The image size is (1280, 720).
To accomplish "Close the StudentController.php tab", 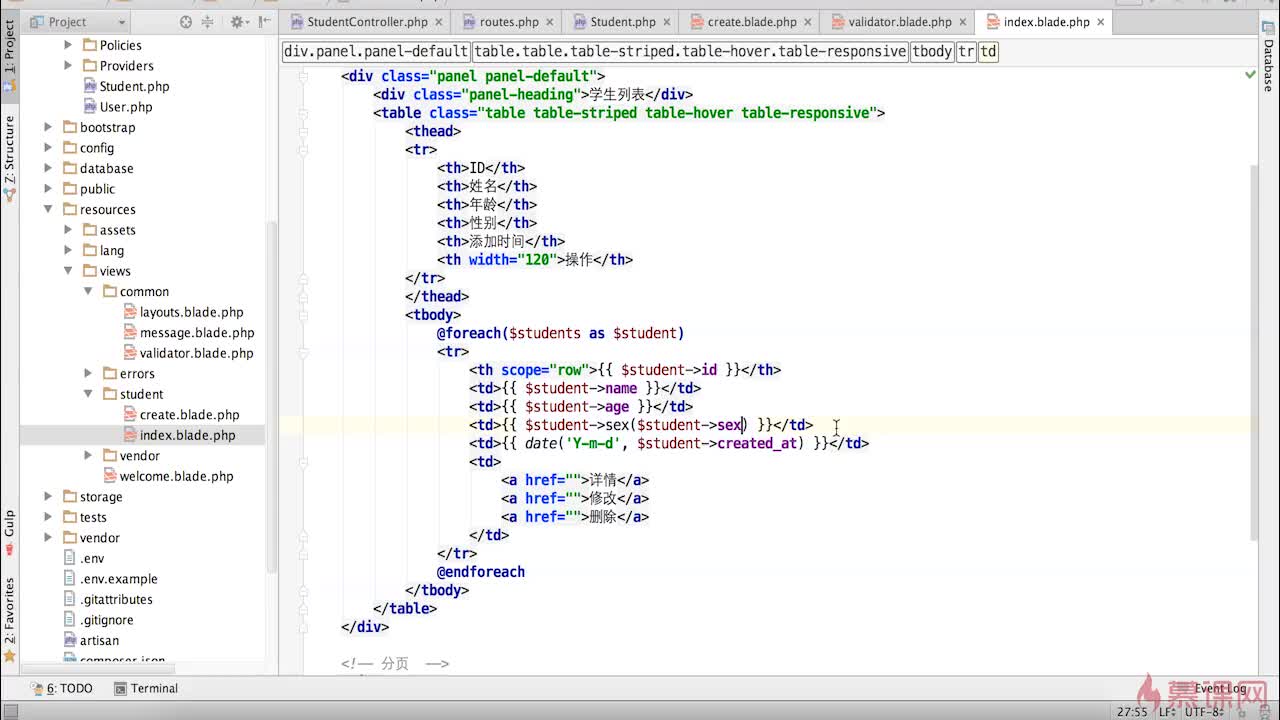I will coord(439,21).
